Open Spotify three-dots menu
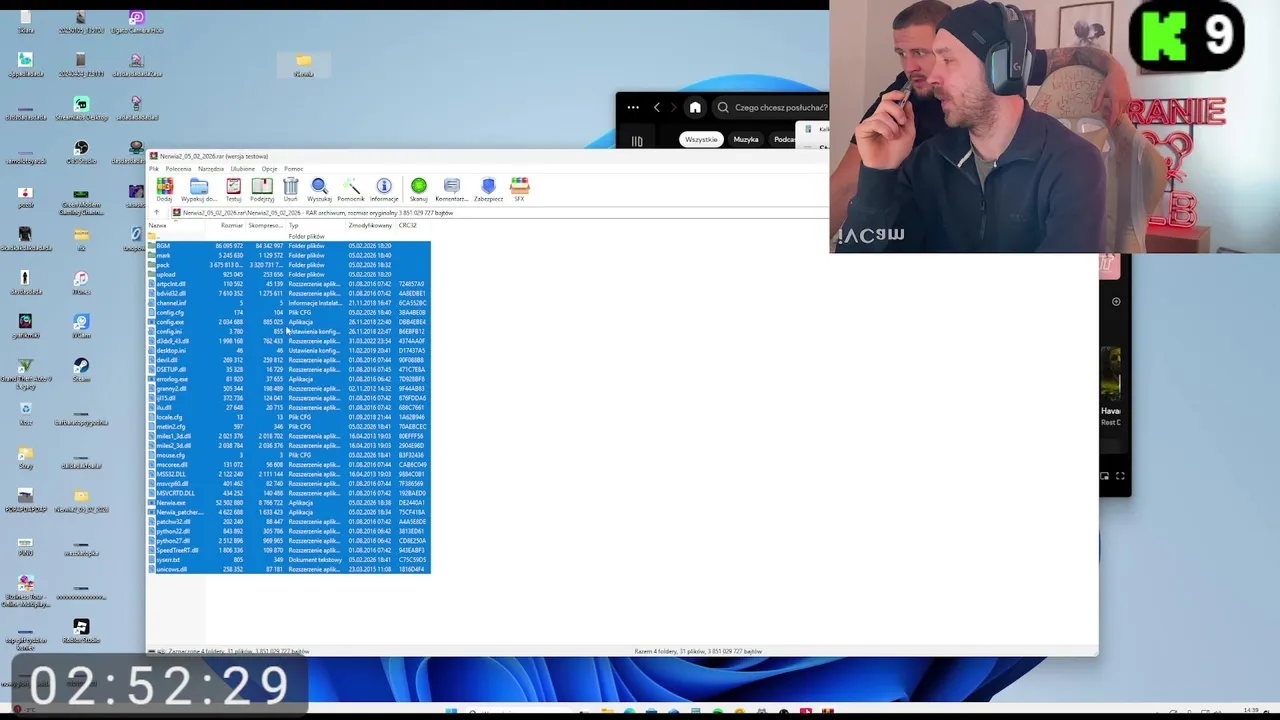The height and width of the screenshot is (720, 1280). [633, 107]
